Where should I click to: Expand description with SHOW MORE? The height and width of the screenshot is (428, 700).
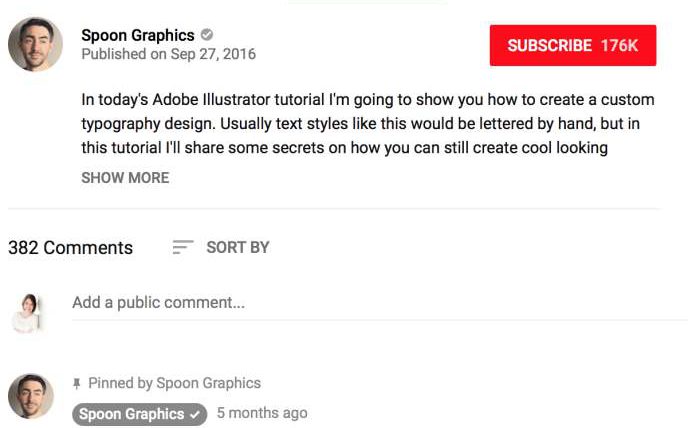coord(125,178)
